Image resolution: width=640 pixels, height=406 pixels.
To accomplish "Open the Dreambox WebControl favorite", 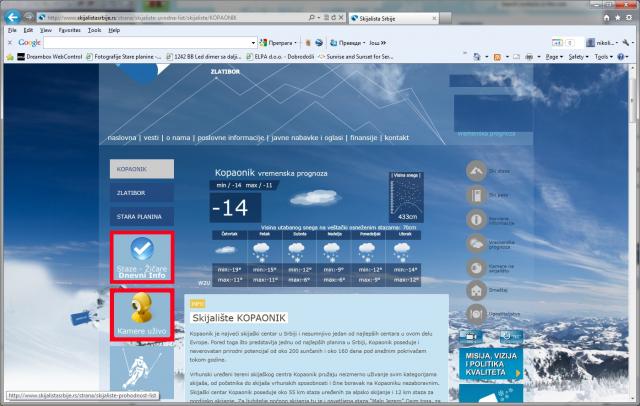I will (50, 57).
